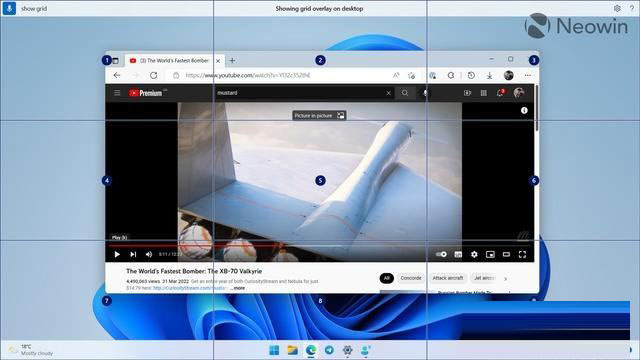
Task: Close The World's Fastest Bomber tab
Action: point(218,61)
